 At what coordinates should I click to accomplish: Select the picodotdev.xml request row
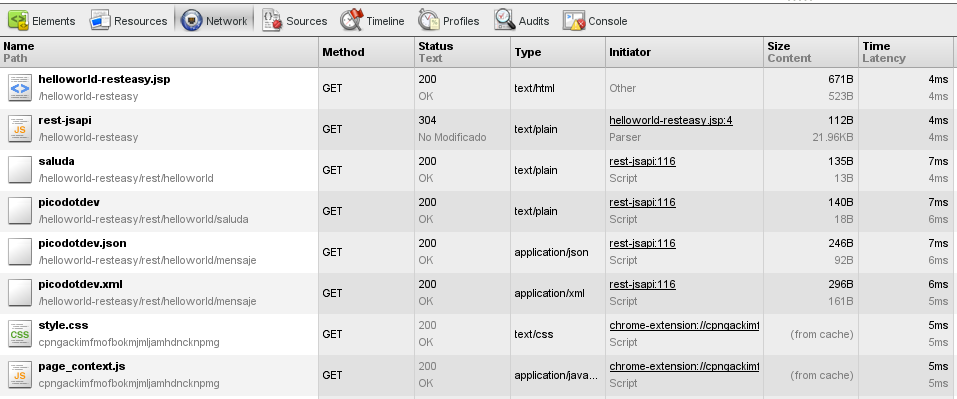(x=478, y=293)
